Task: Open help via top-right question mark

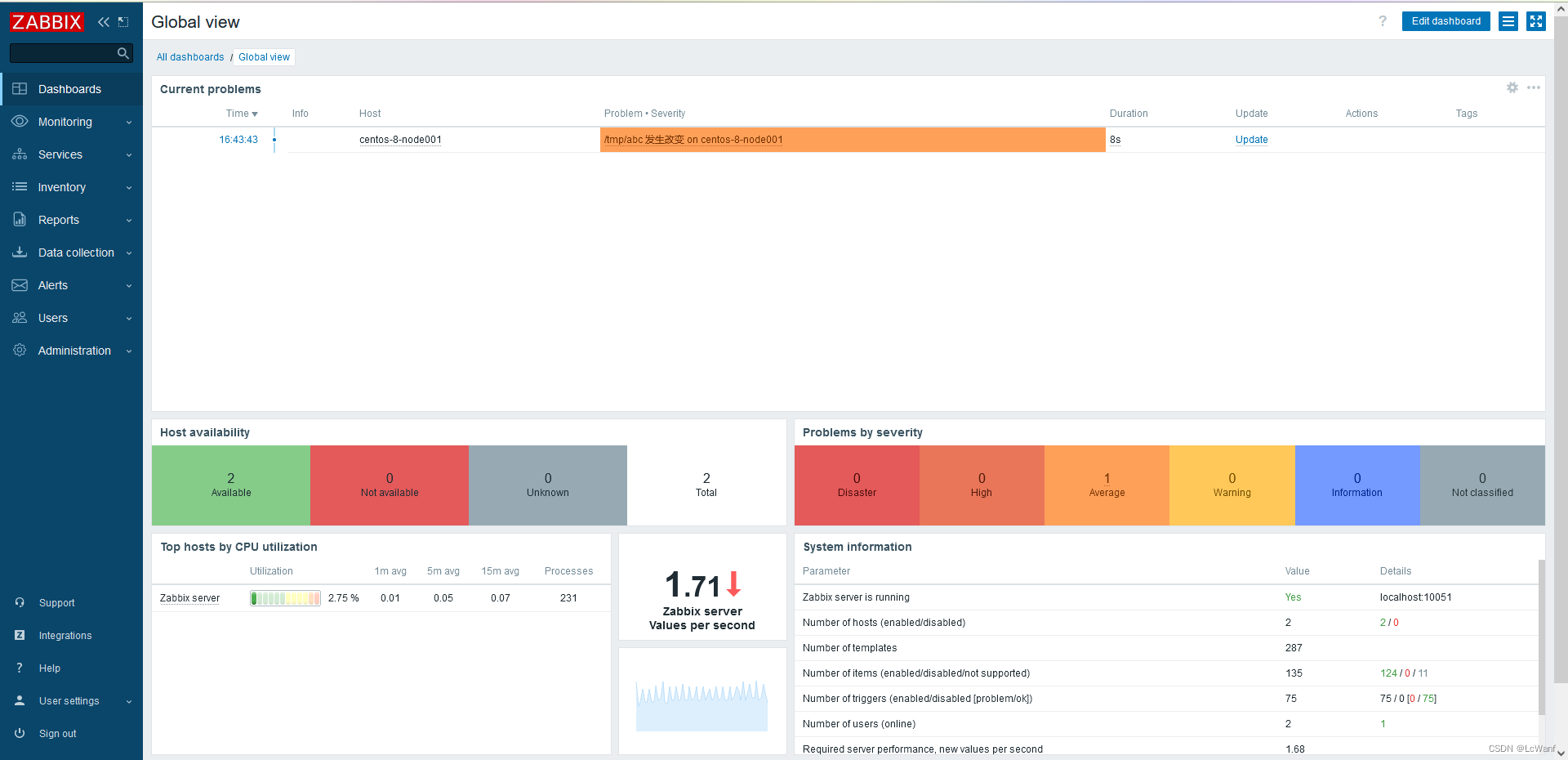Action: (1383, 21)
